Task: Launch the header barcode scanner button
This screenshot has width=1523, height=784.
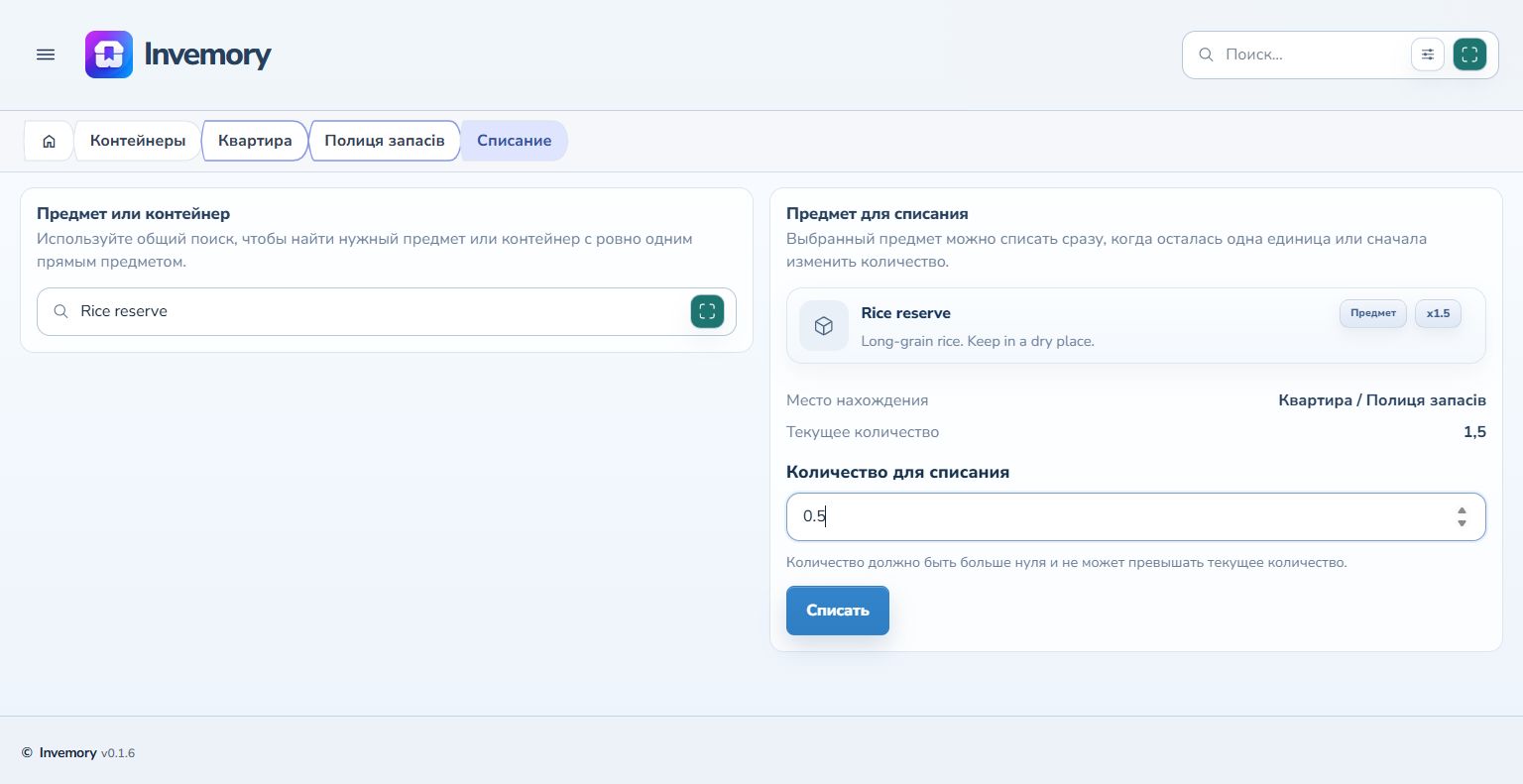Action: (1469, 55)
